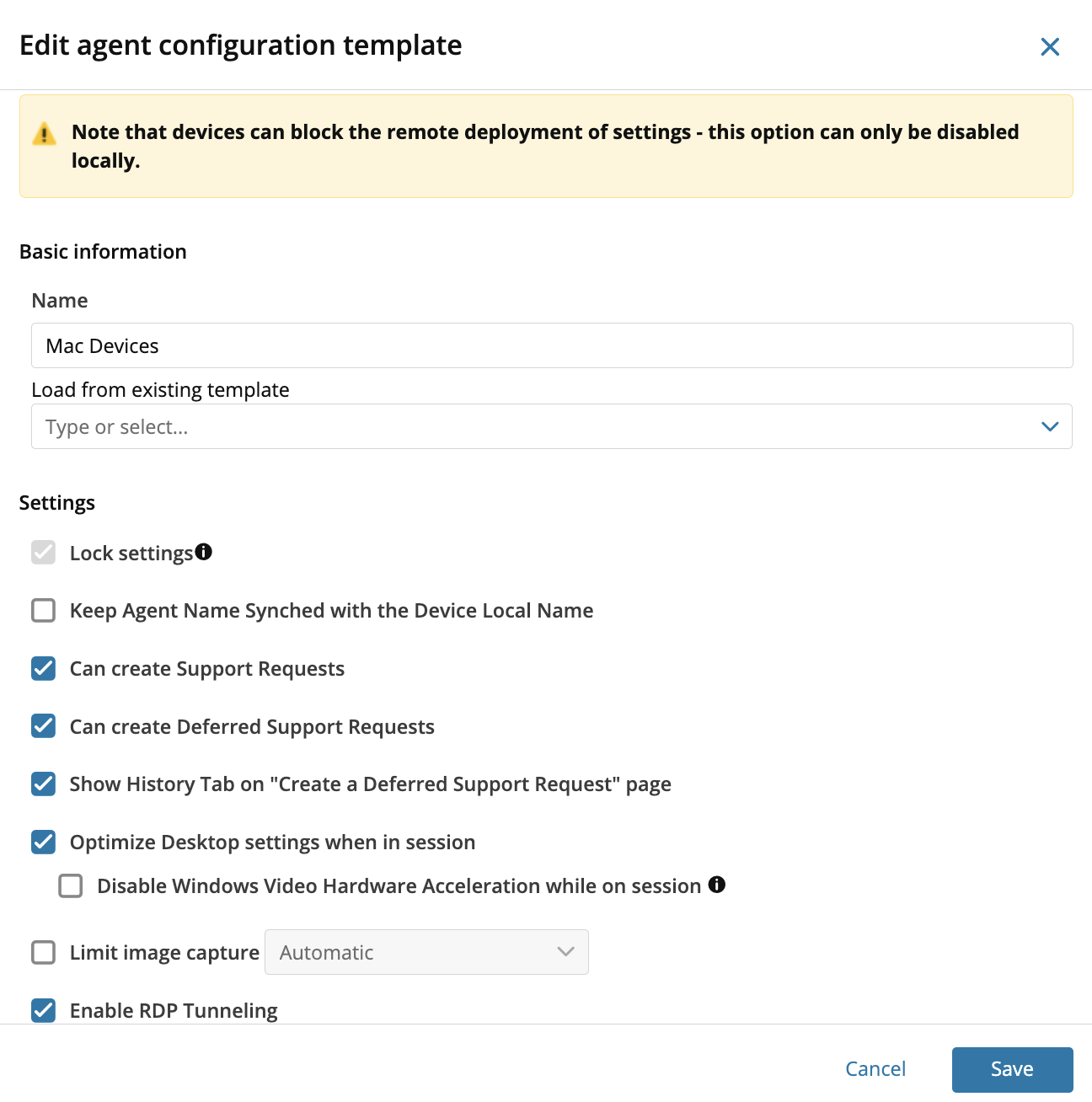Click the yellow warning triangle icon
Screen dimensions: 1092x1102
click(x=44, y=133)
